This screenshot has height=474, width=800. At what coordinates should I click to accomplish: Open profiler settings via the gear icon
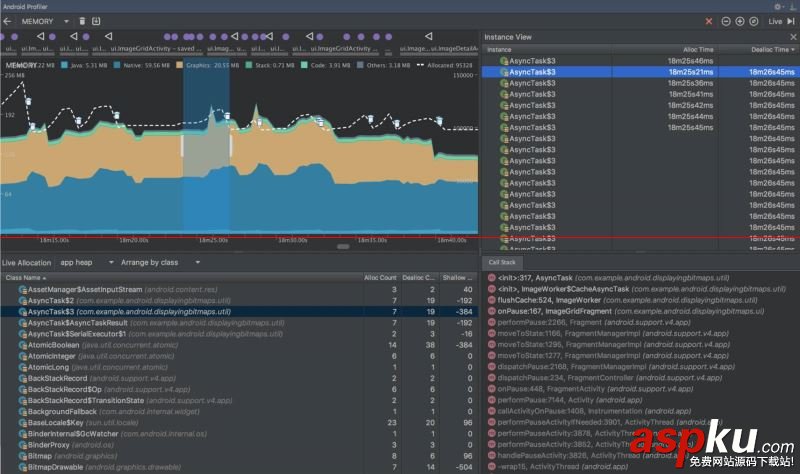tap(778, 7)
